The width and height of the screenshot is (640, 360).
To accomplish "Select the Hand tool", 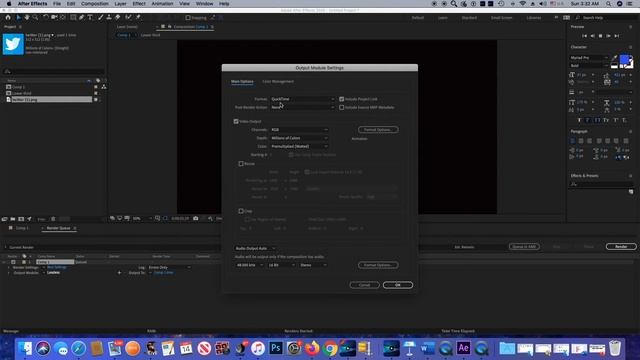I will 27,18.
